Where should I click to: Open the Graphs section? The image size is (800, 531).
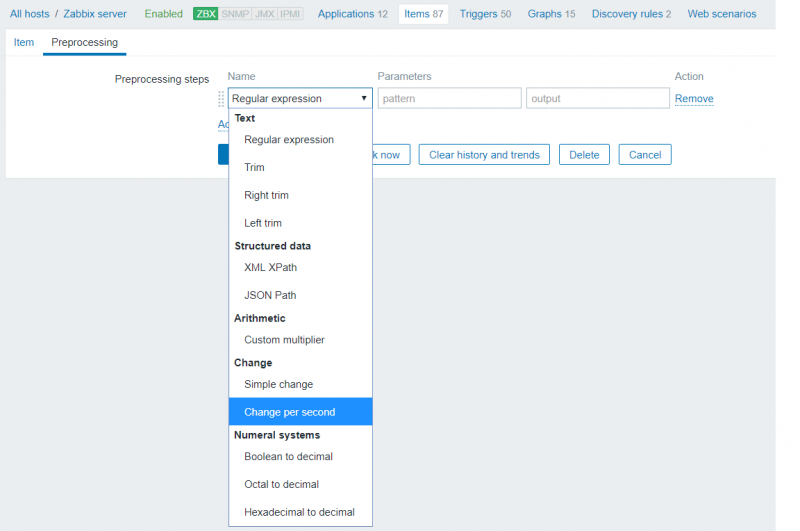point(551,14)
